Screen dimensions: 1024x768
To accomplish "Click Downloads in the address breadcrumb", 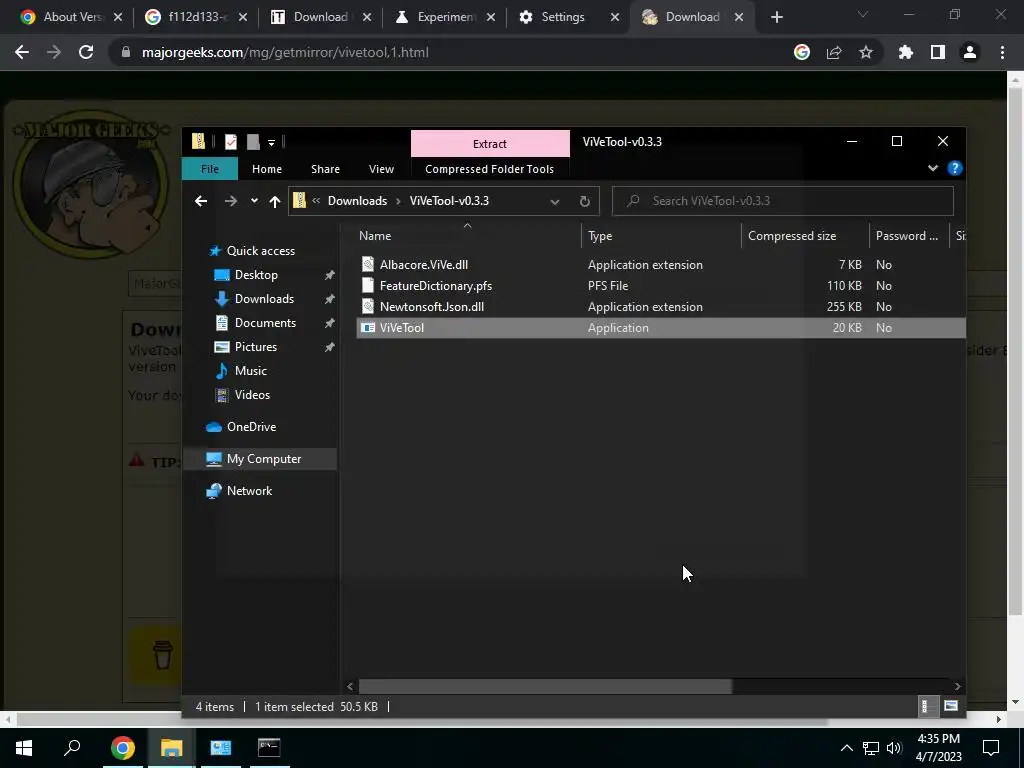I will pos(357,200).
